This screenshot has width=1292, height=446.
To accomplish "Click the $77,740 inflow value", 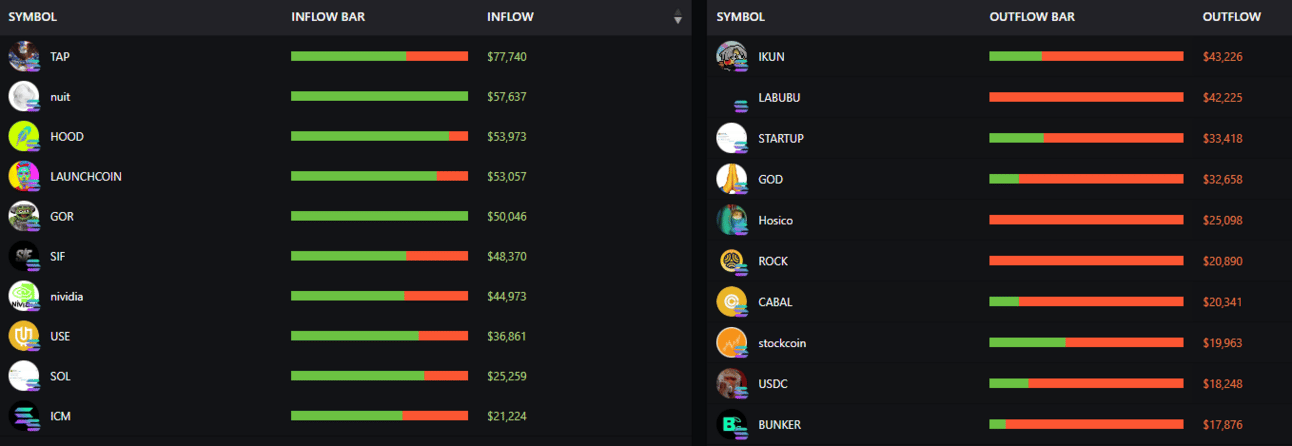I will [x=507, y=57].
